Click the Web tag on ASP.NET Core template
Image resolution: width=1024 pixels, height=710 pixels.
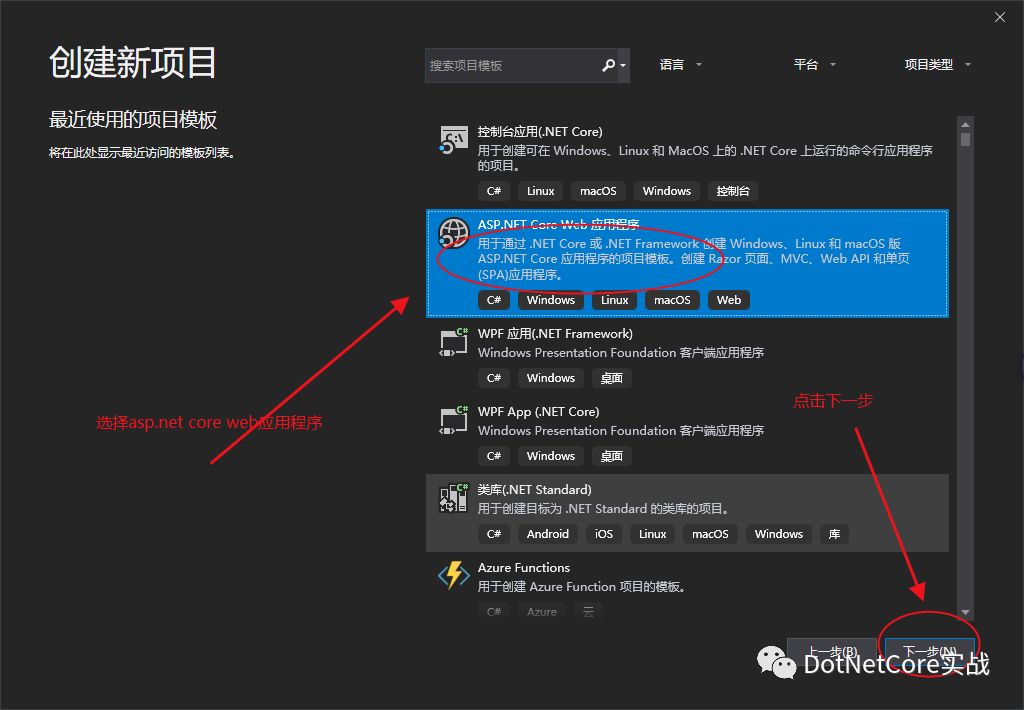coord(729,300)
